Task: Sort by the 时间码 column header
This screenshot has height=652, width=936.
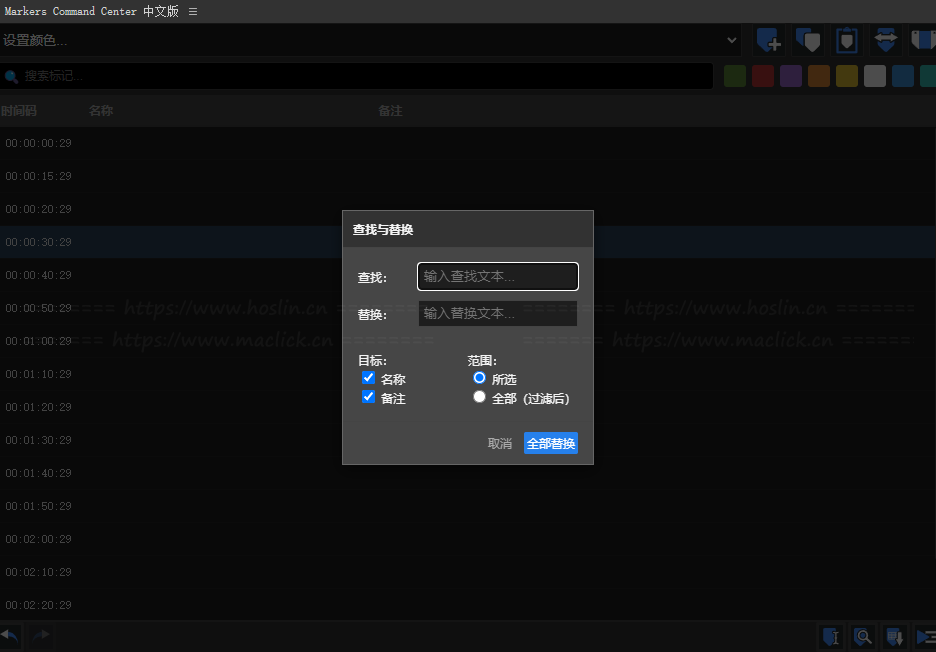Action: [x=18, y=111]
